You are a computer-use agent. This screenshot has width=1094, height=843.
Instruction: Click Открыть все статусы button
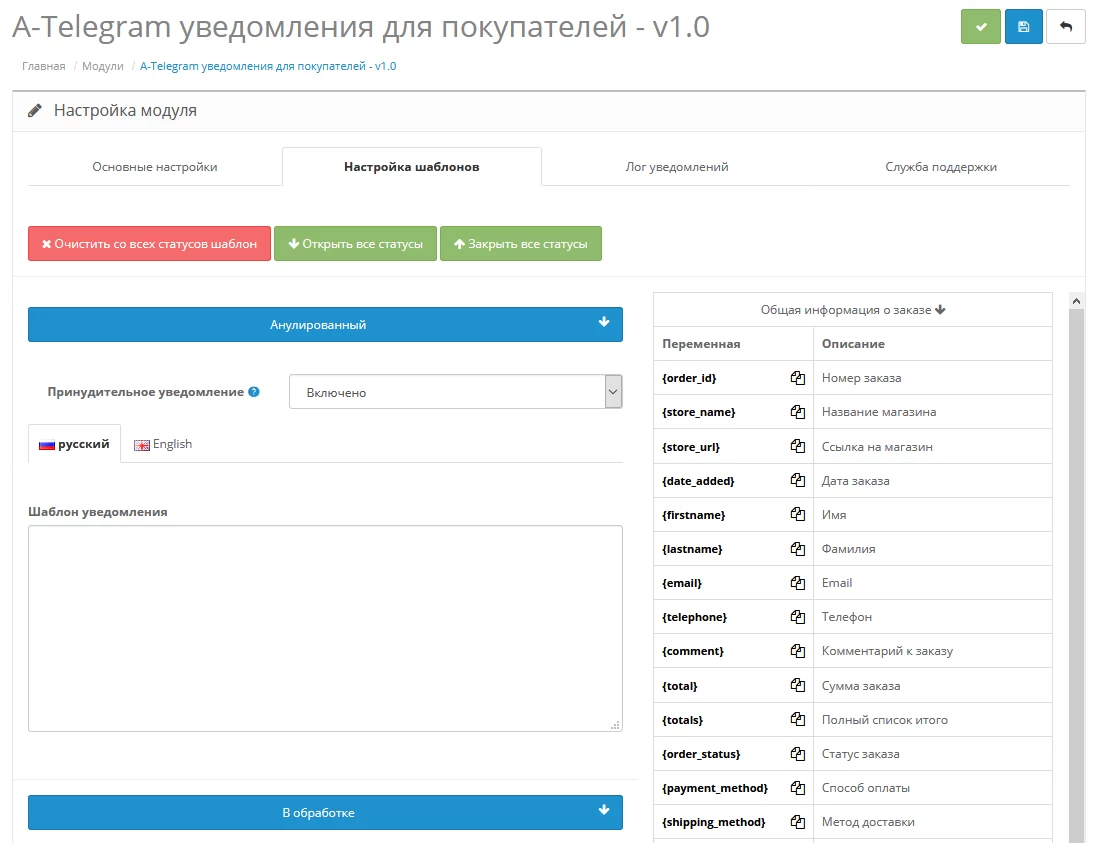coord(355,244)
